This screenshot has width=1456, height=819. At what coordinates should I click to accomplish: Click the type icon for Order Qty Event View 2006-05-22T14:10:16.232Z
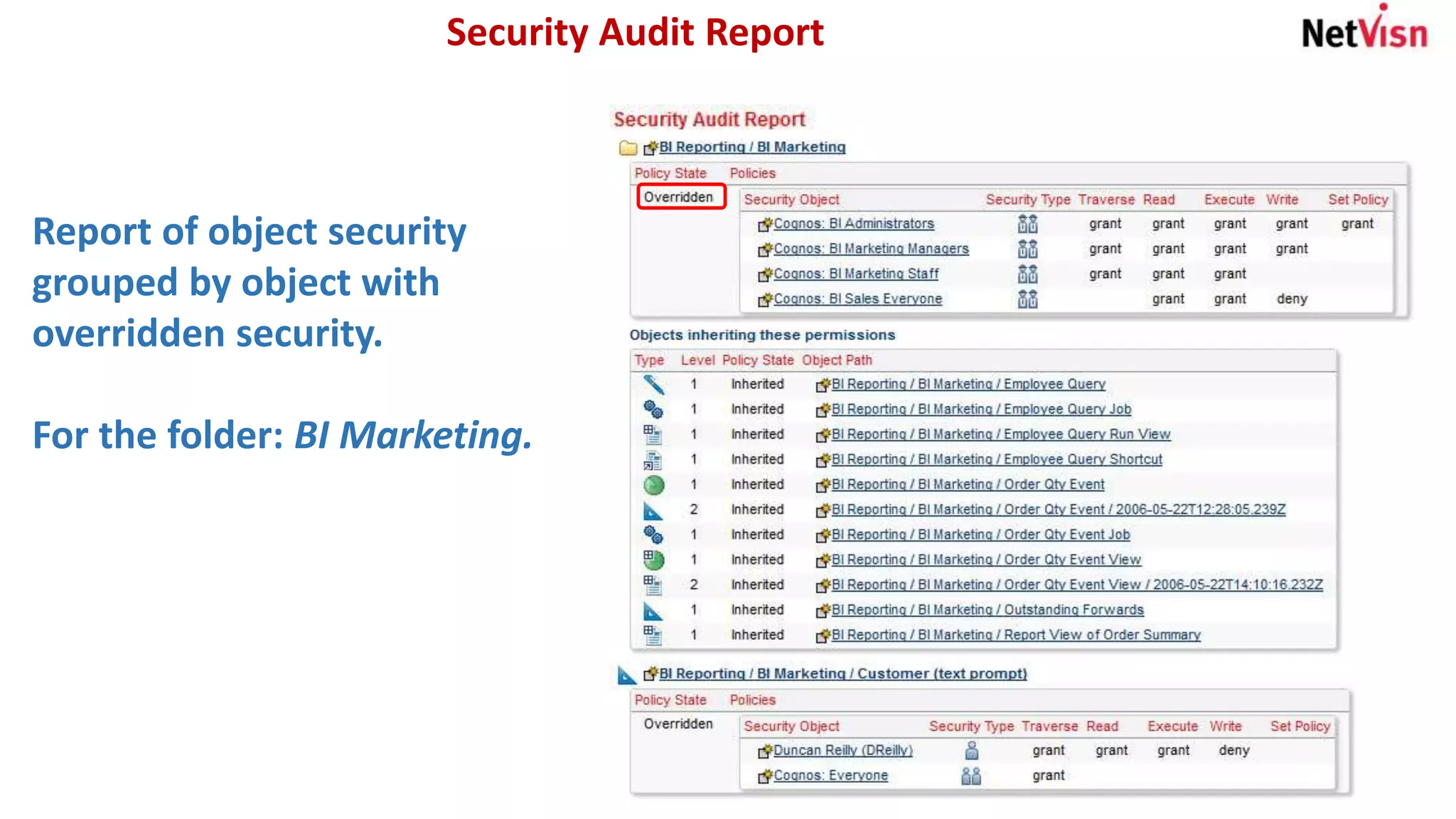pos(653,585)
